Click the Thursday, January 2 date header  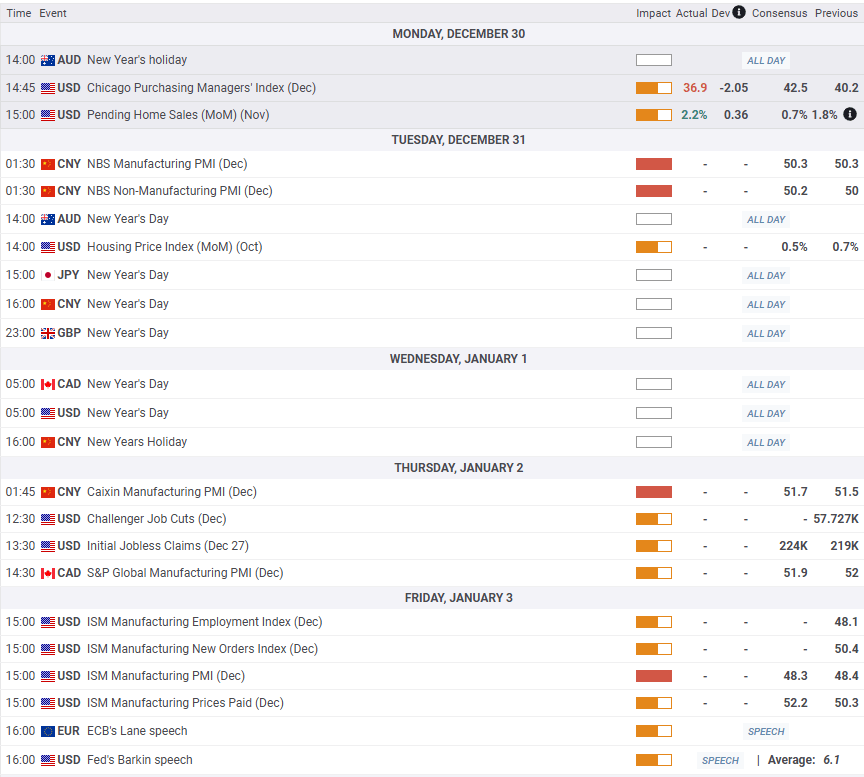[458, 468]
